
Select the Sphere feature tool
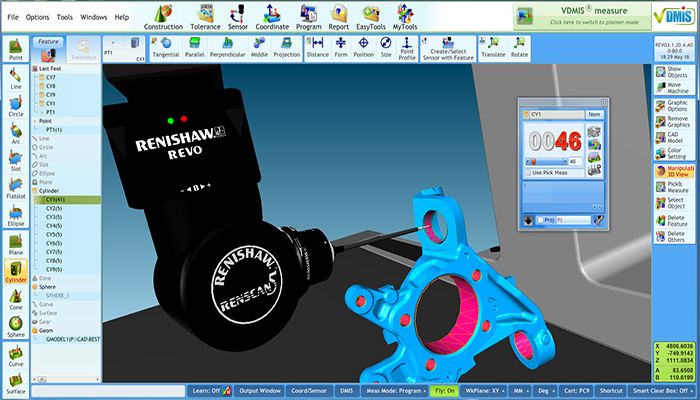tap(16, 327)
